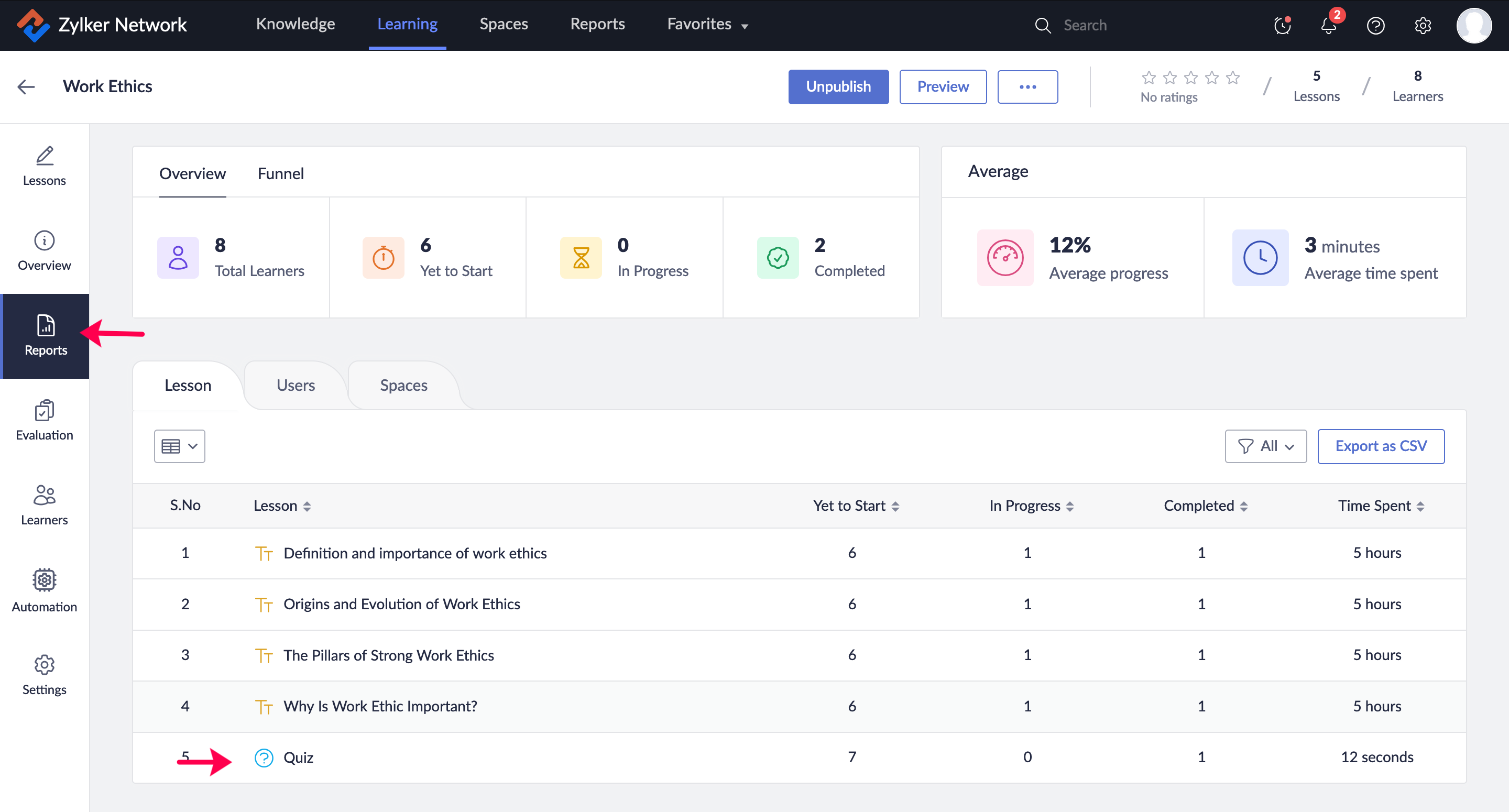The image size is (1509, 812).
Task: Expand the Favorites dropdown menu
Action: coord(707,24)
